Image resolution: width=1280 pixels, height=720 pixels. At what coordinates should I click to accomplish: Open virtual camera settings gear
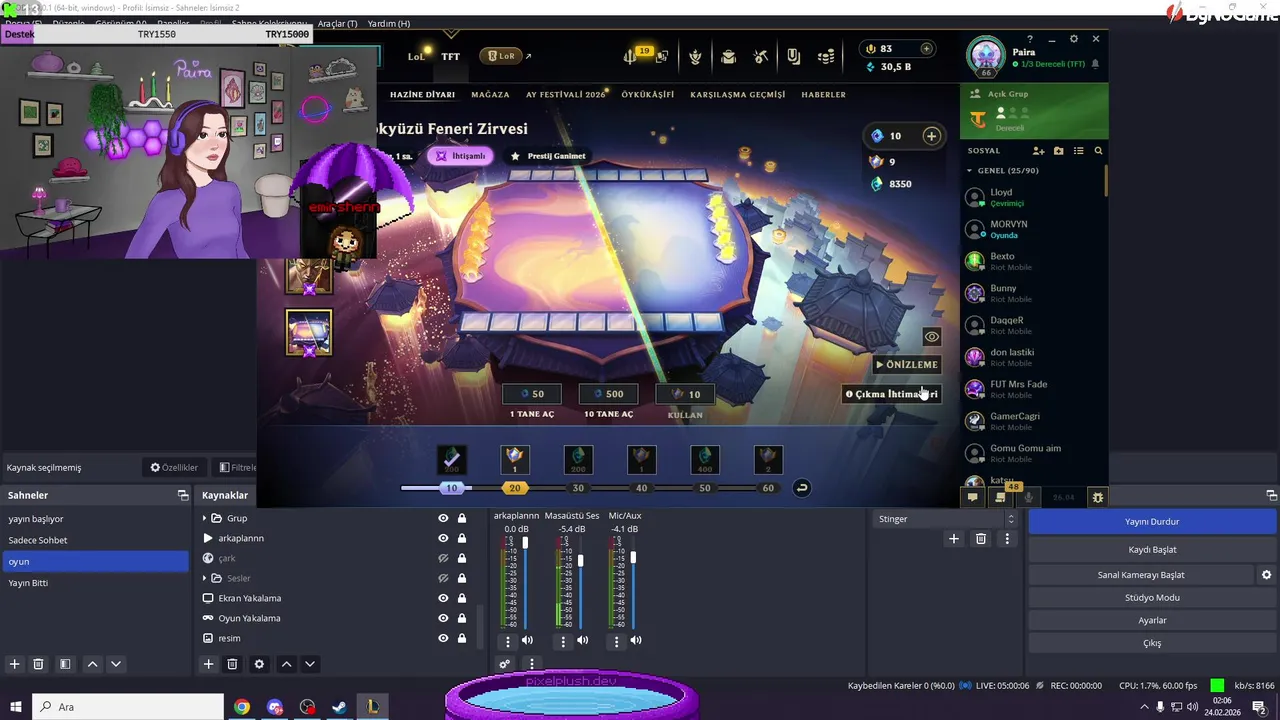(1266, 575)
